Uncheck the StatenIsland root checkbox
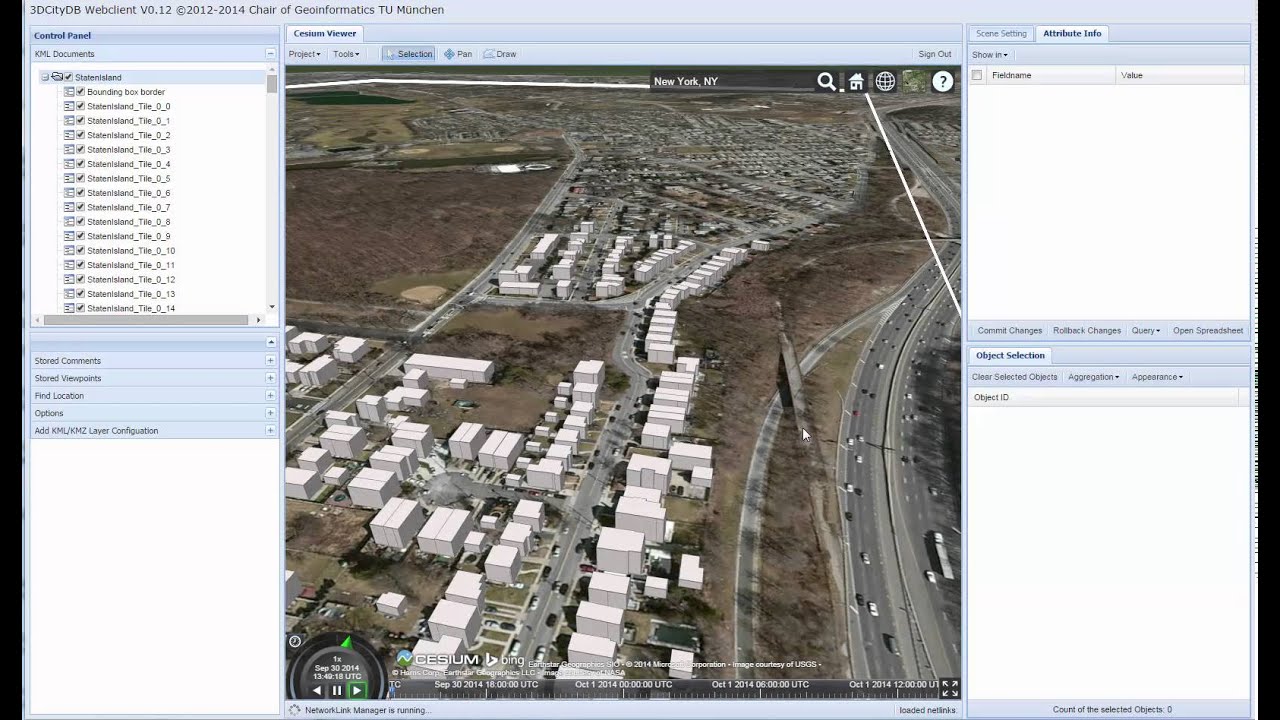The height and width of the screenshot is (720, 1280). [x=68, y=77]
